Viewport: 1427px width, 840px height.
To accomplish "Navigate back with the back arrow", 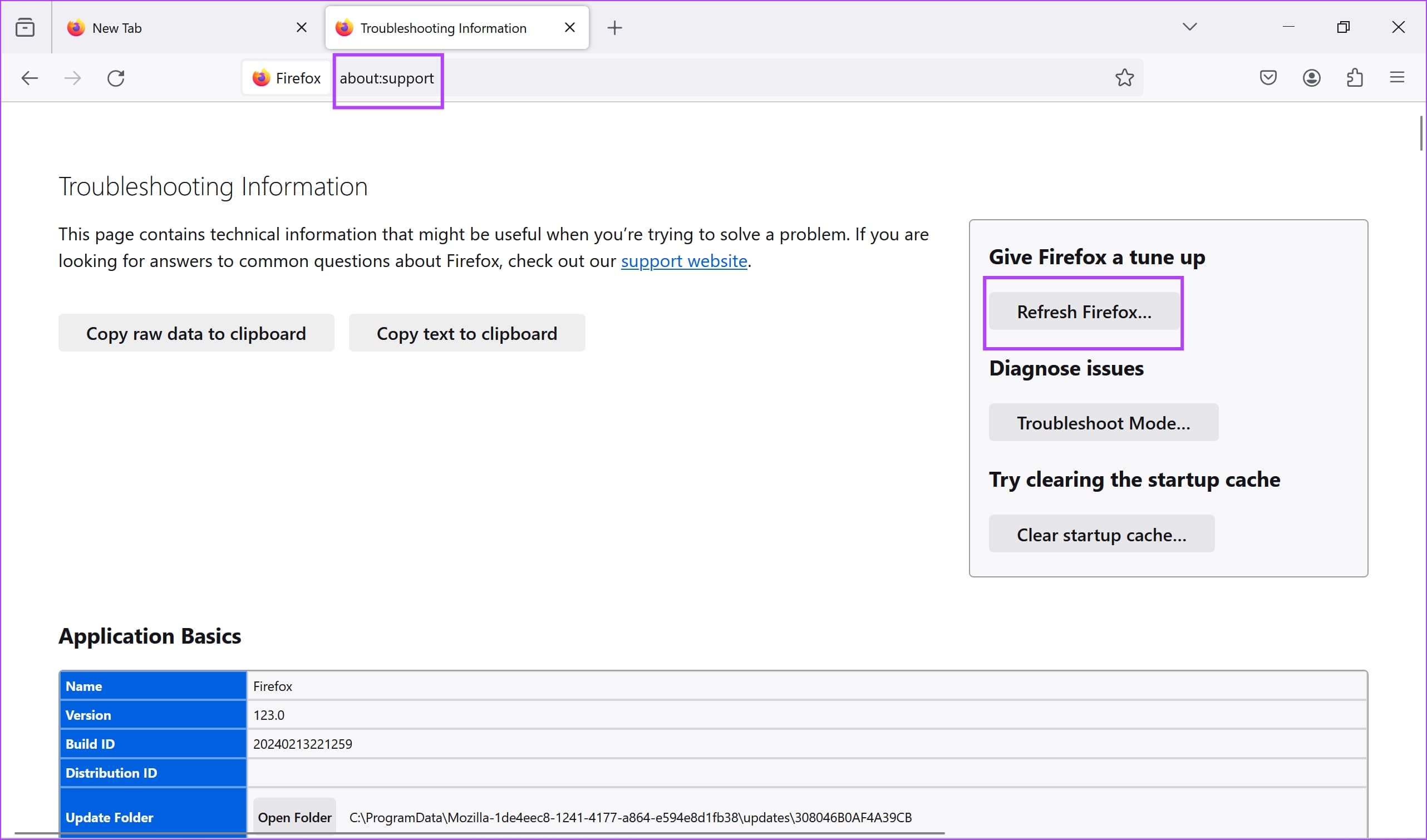I will [x=29, y=78].
